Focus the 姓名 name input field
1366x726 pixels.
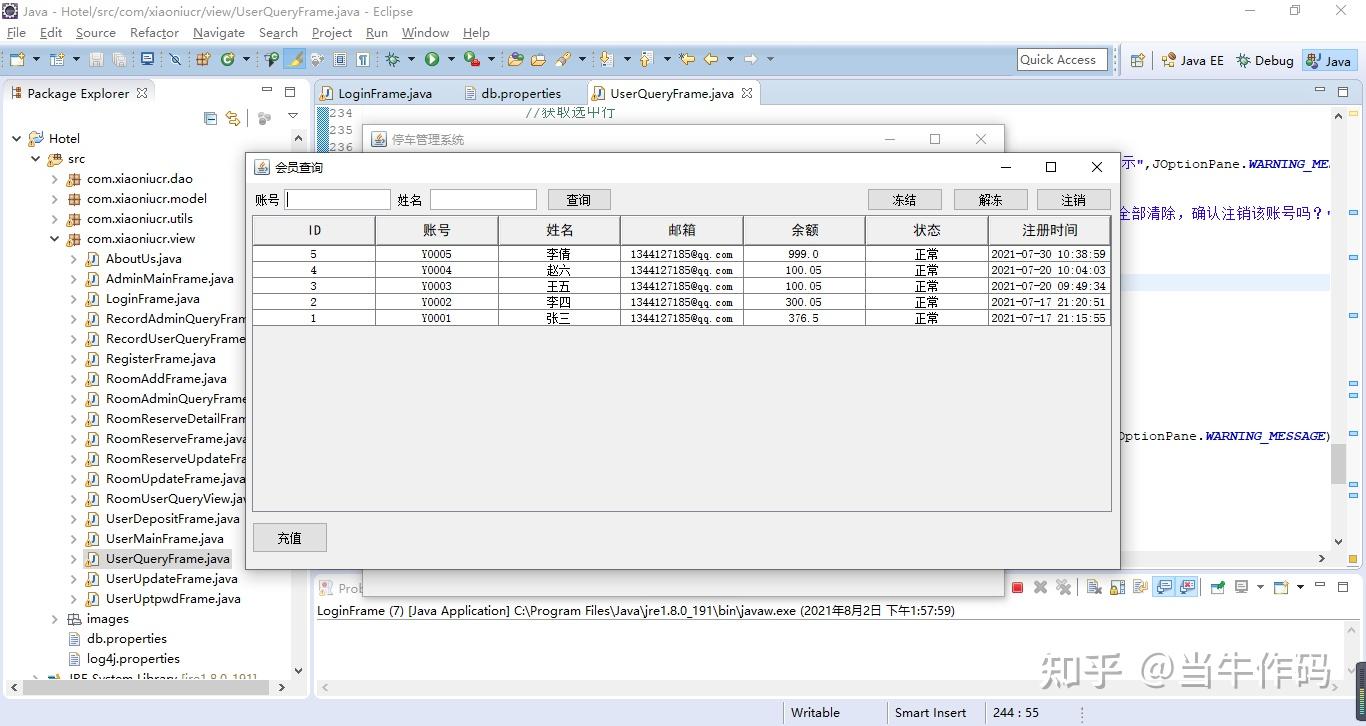tap(483, 200)
